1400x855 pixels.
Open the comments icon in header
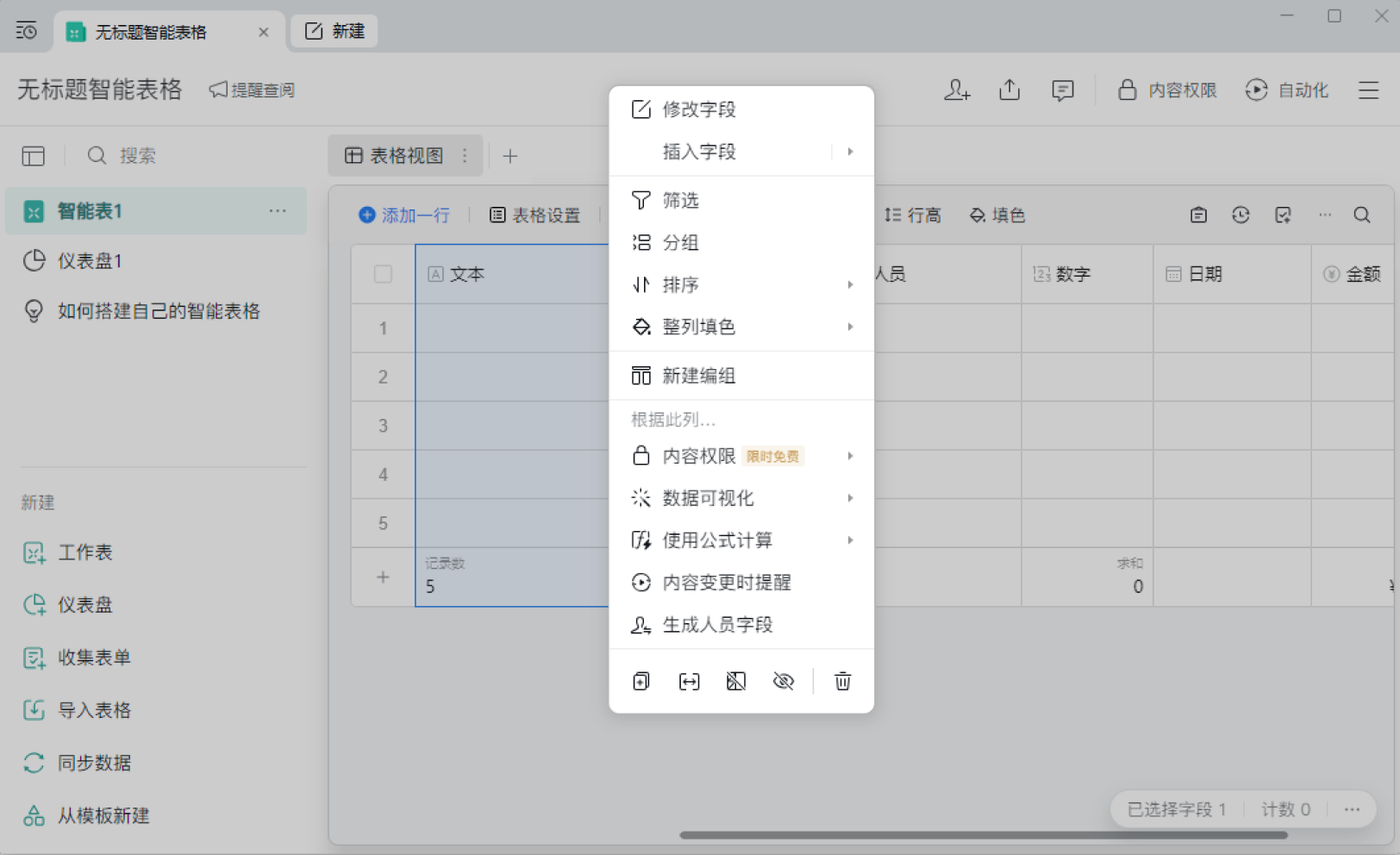point(1062,90)
